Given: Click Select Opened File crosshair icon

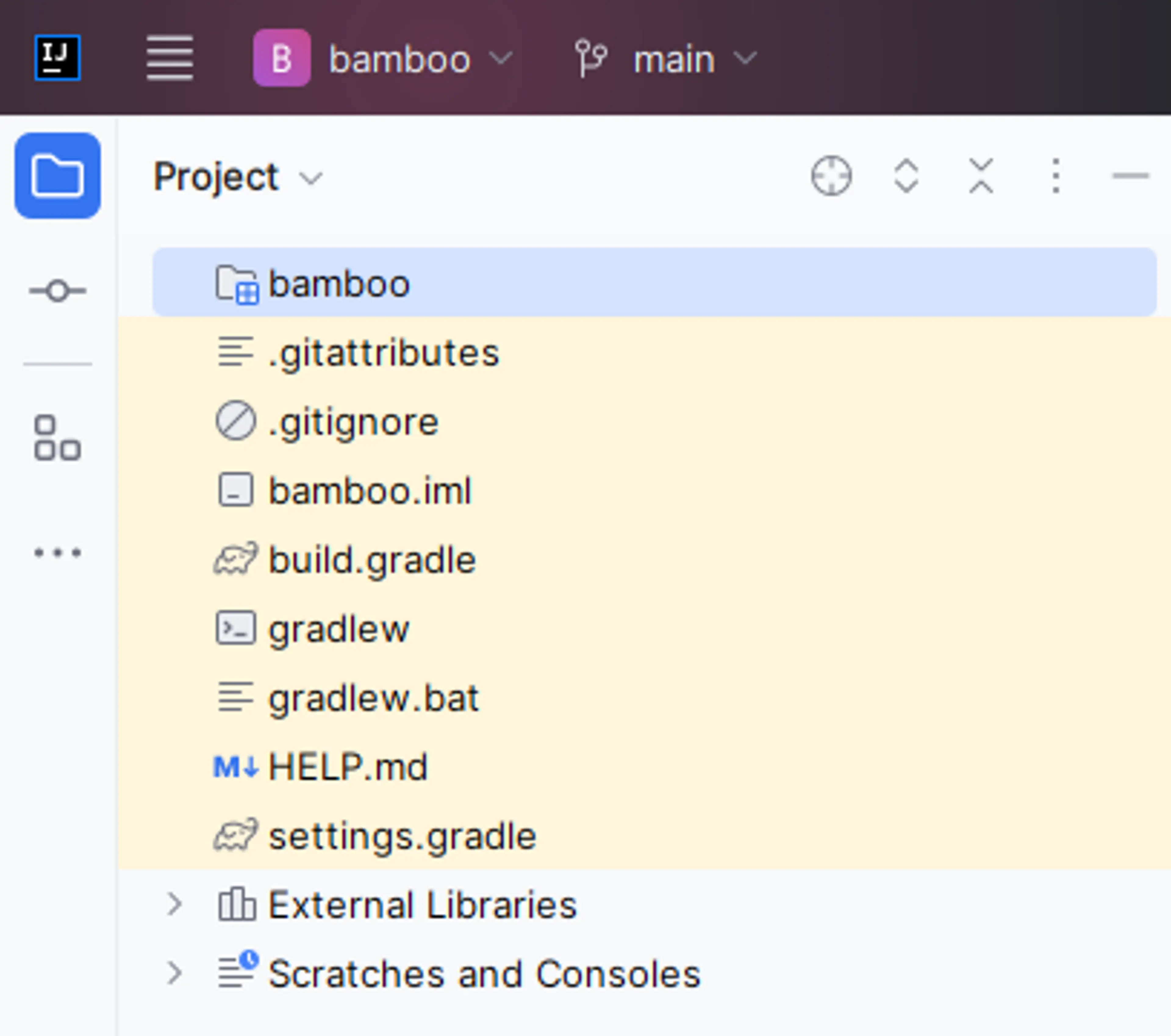Looking at the screenshot, I should pyautogui.click(x=831, y=176).
